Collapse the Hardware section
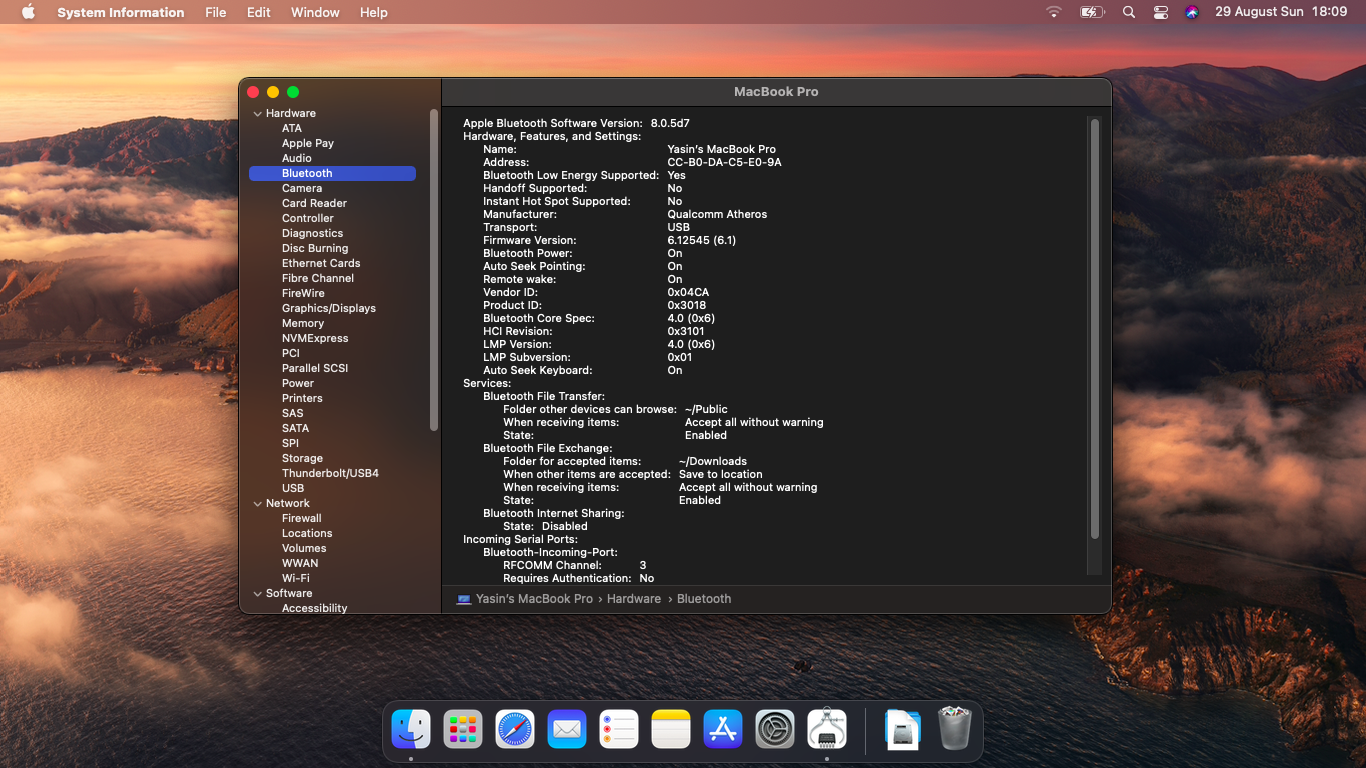This screenshot has height=768, width=1366. pyautogui.click(x=257, y=114)
